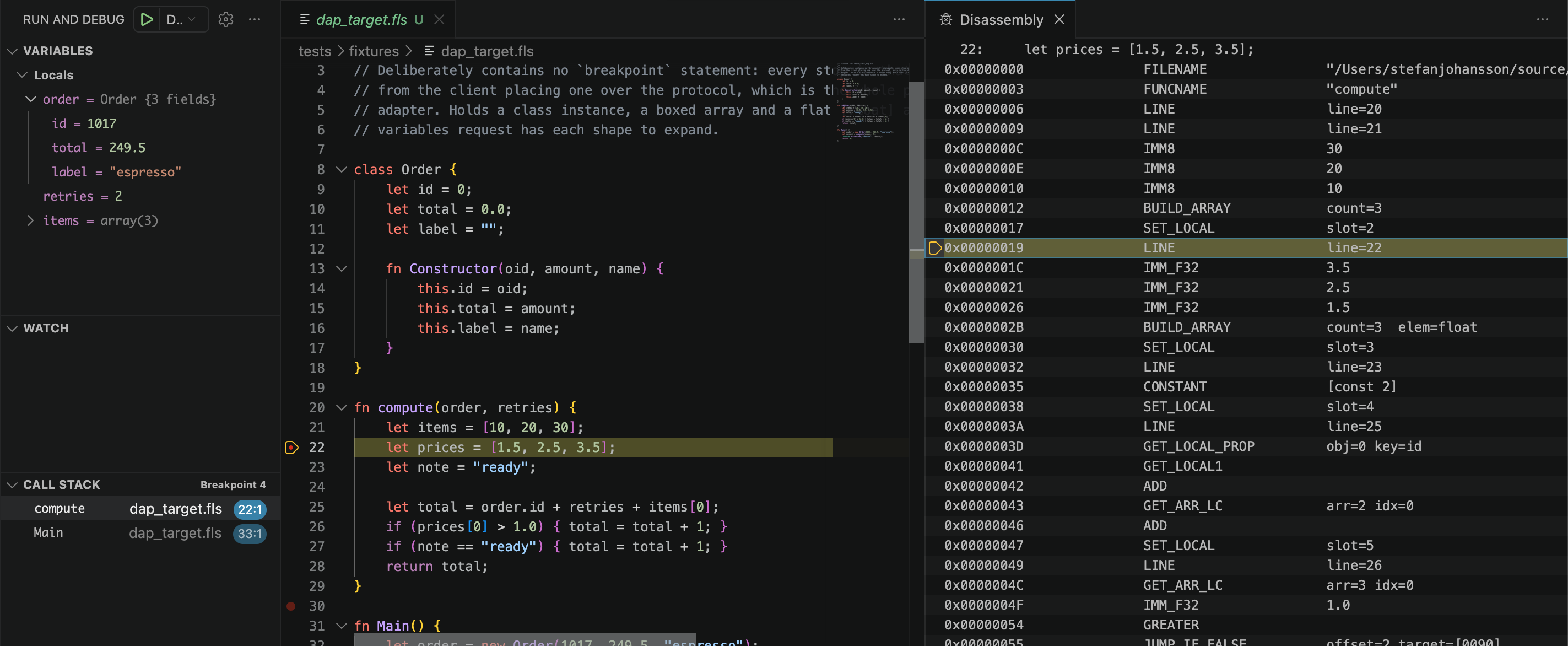Select disassembly row 0x00000003 FUNCNAME
This screenshot has width=1568, height=646.
tap(1246, 89)
